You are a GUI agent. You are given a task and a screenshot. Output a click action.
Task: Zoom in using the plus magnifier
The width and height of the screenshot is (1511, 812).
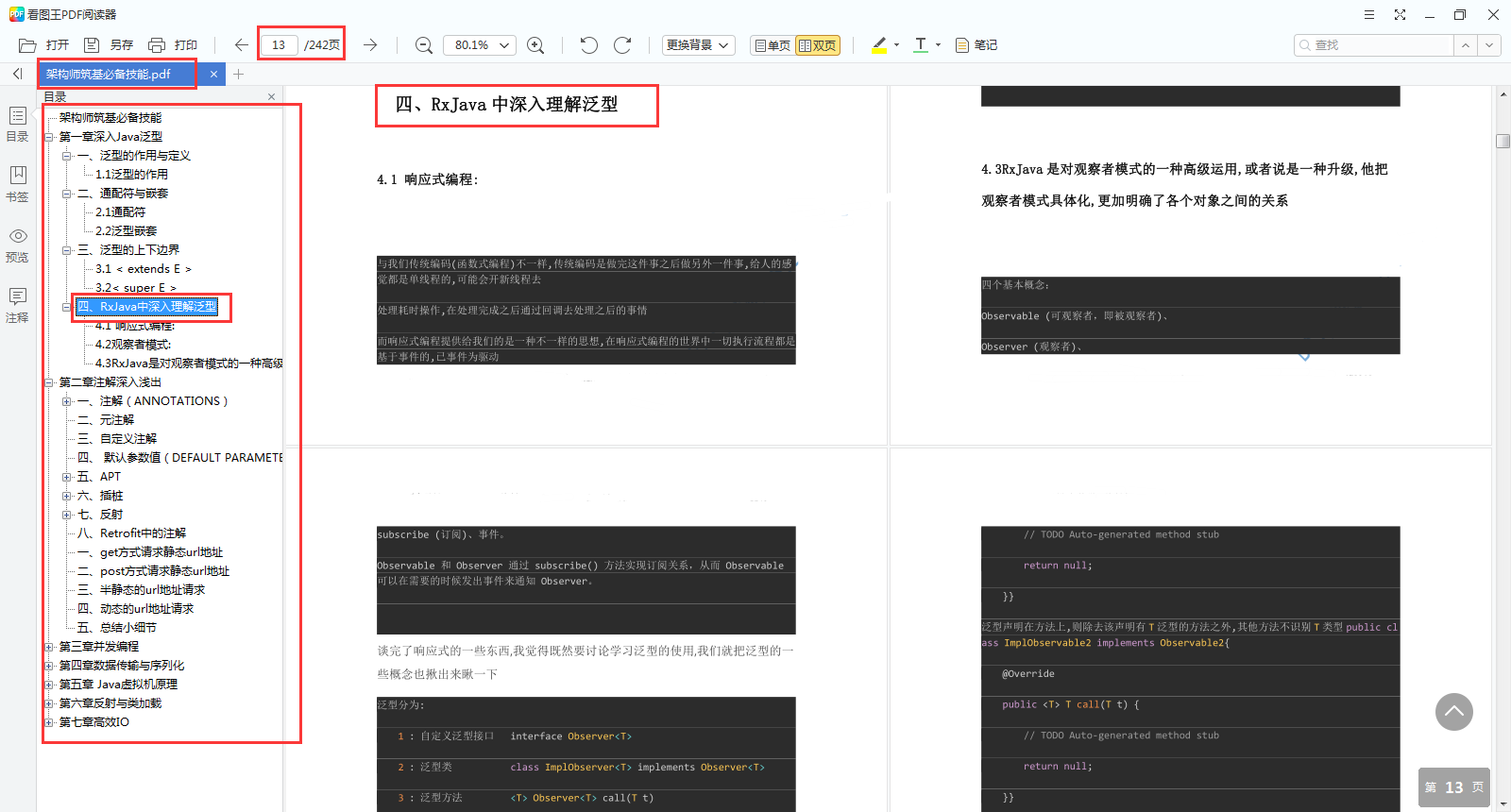pos(535,45)
